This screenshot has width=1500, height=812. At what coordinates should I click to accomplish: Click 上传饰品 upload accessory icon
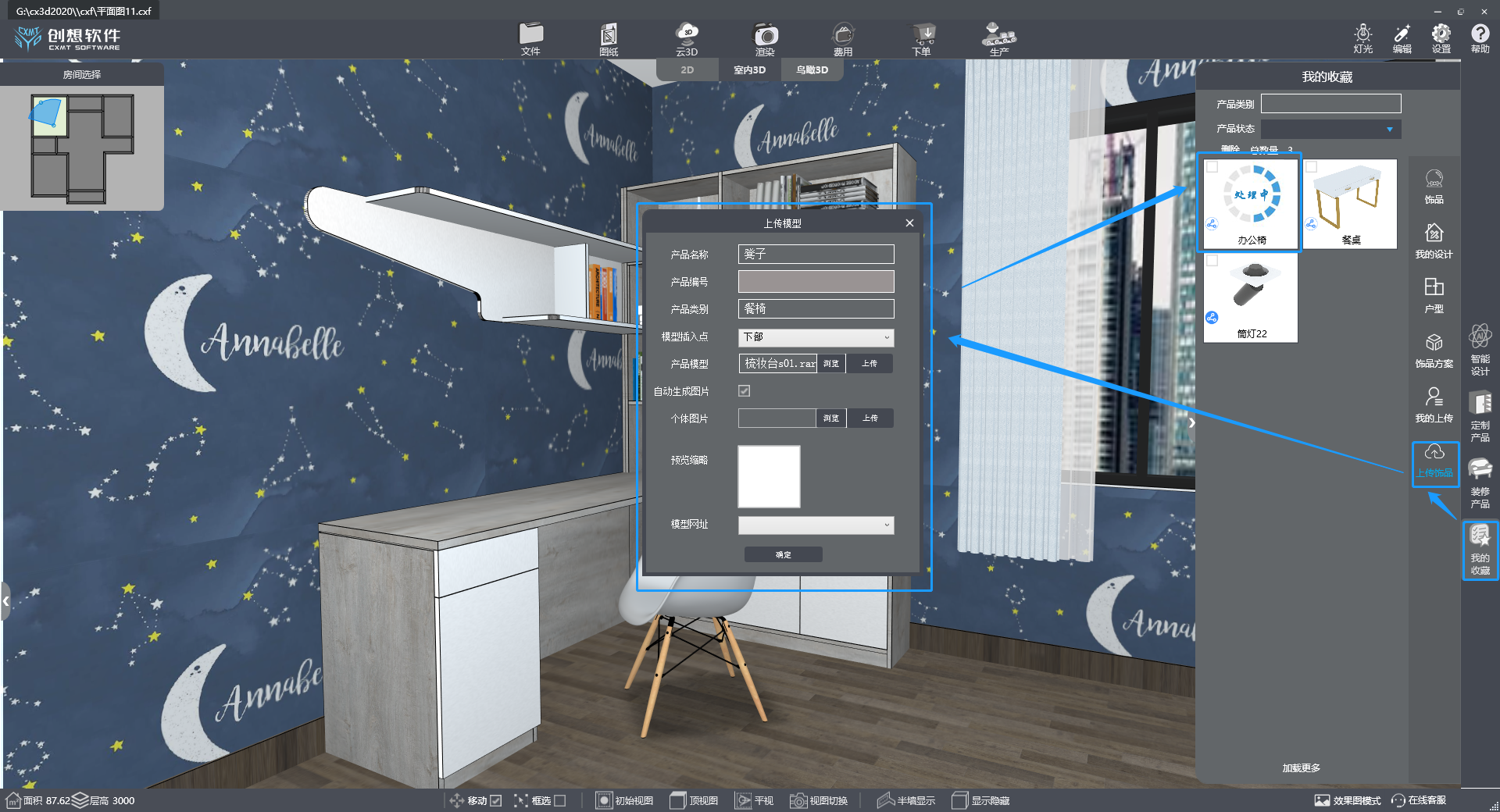click(1434, 461)
